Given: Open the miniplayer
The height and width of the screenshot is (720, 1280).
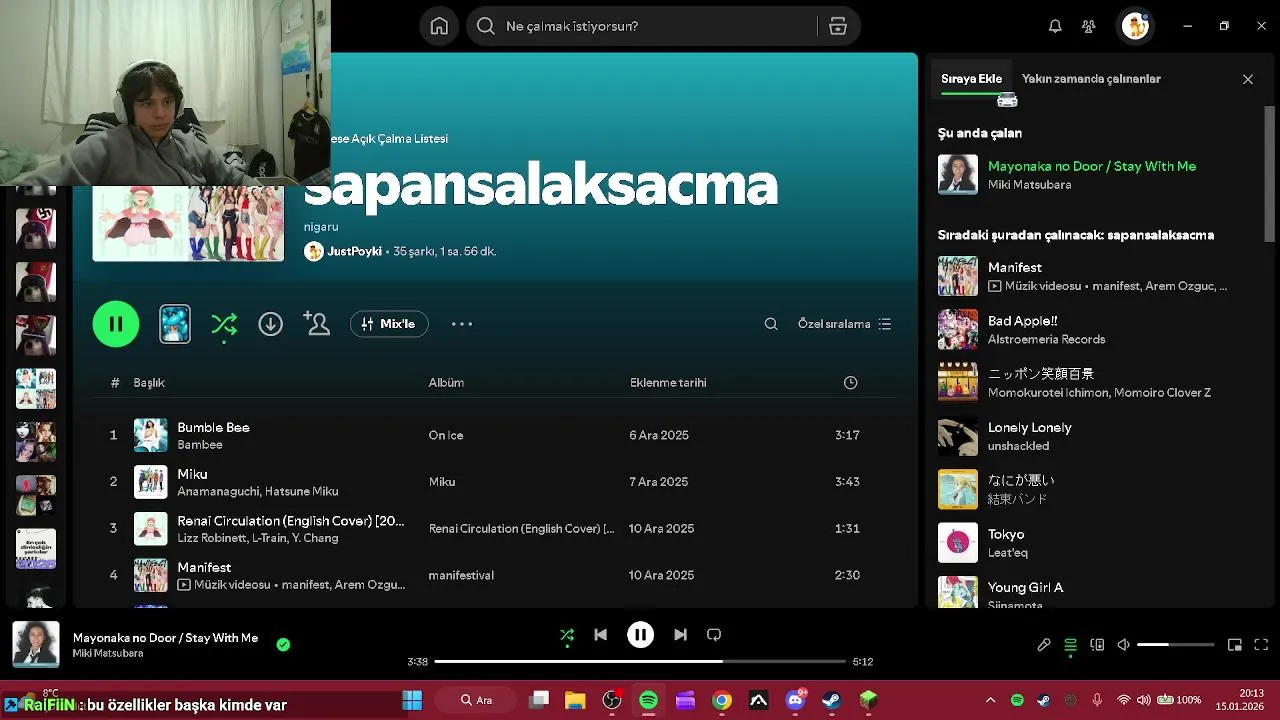Looking at the screenshot, I should (1235, 645).
